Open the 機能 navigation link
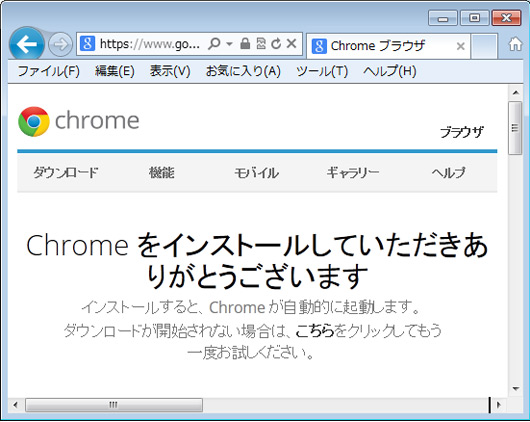 tap(162, 172)
